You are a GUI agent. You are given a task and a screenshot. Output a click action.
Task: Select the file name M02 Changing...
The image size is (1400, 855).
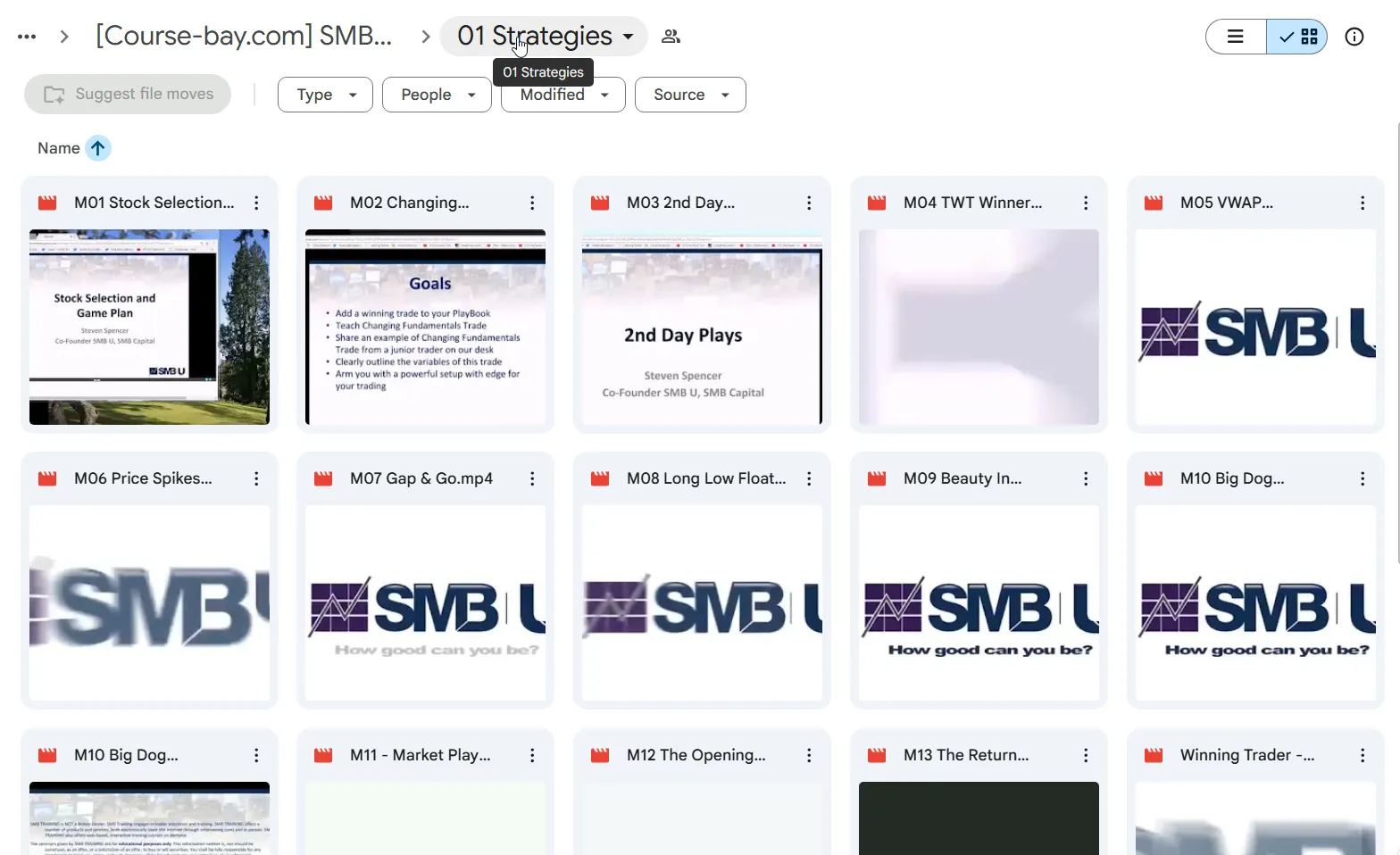click(x=410, y=203)
